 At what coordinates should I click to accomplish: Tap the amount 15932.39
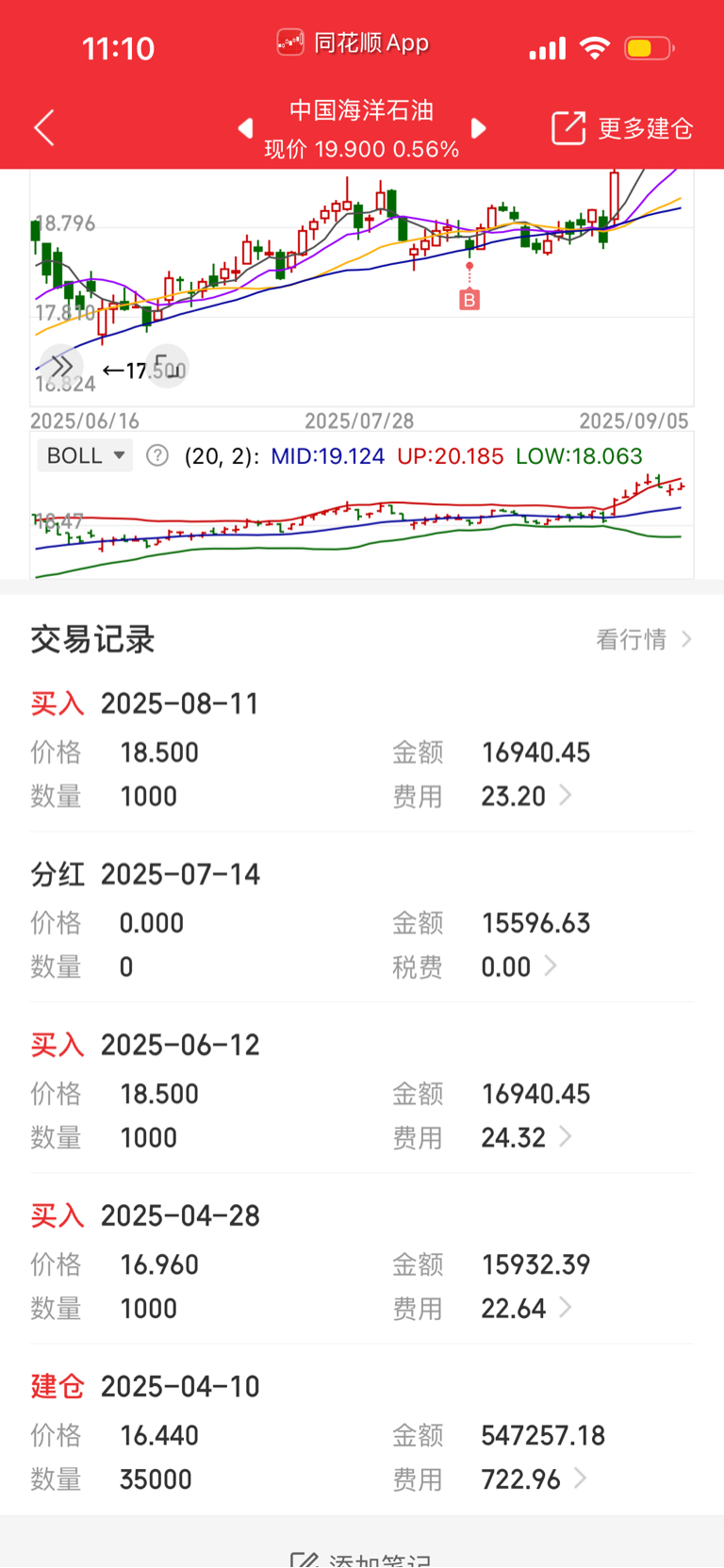(535, 1265)
